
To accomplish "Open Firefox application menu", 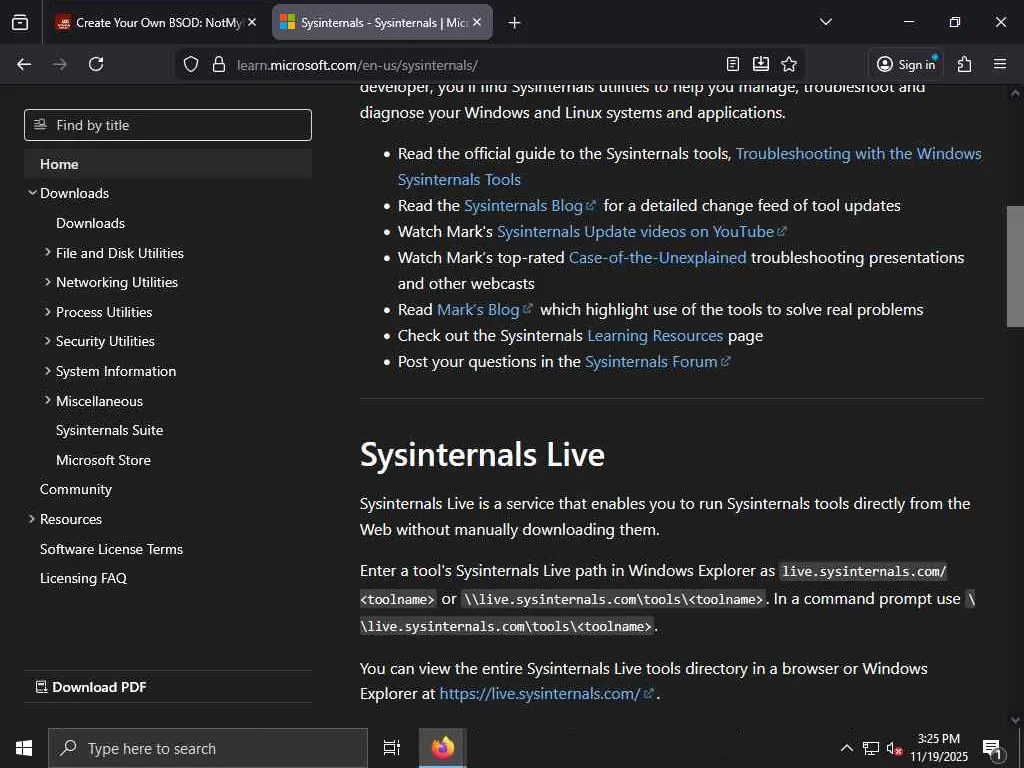I will 1000,64.
